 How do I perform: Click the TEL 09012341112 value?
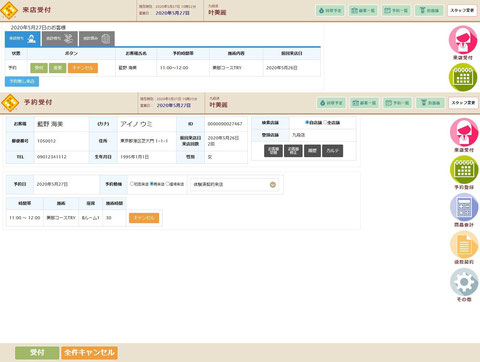52,157
